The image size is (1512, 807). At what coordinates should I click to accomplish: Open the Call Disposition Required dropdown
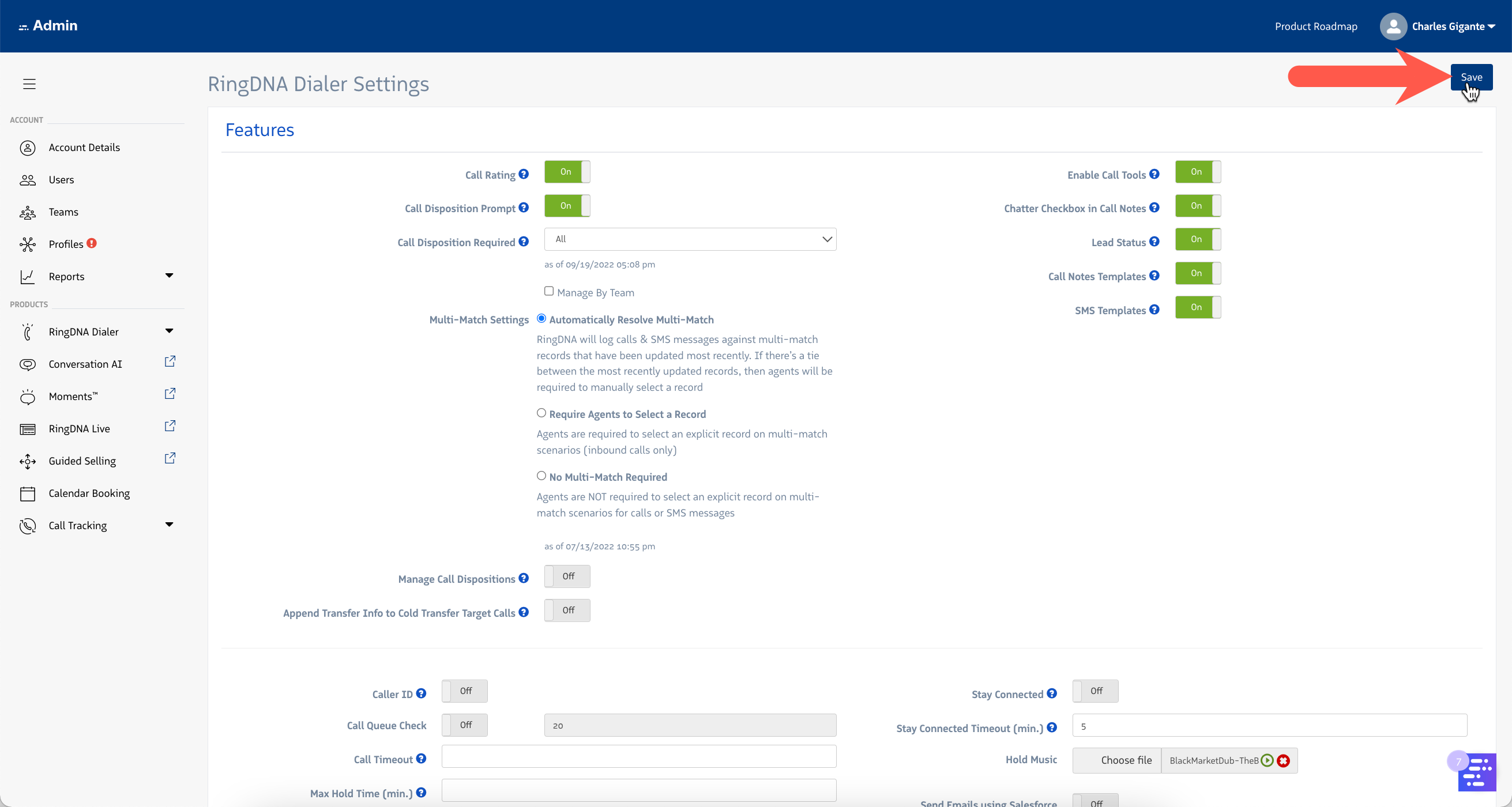[x=690, y=239]
